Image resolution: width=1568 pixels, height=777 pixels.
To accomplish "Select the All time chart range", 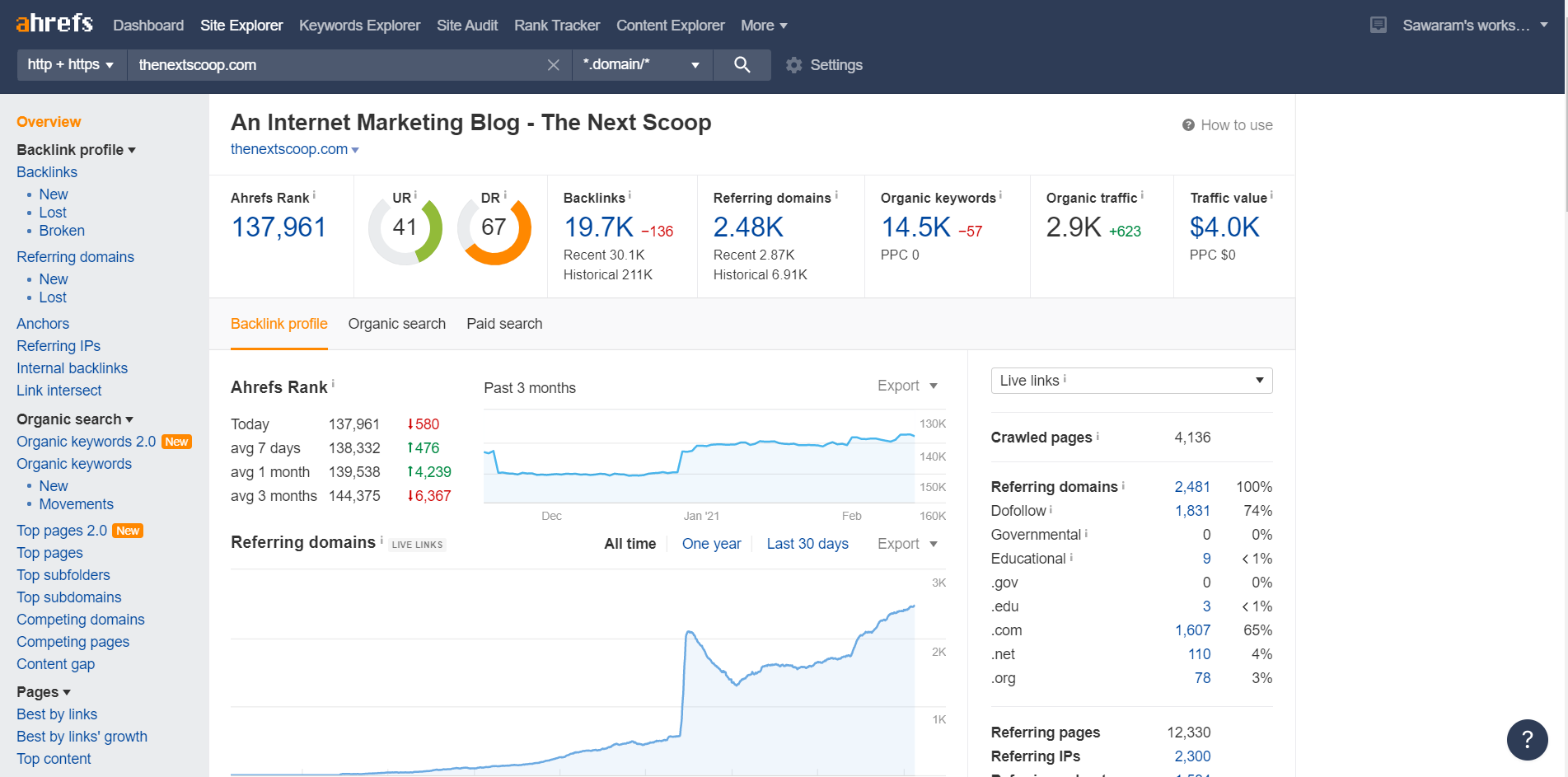I will tap(630, 544).
